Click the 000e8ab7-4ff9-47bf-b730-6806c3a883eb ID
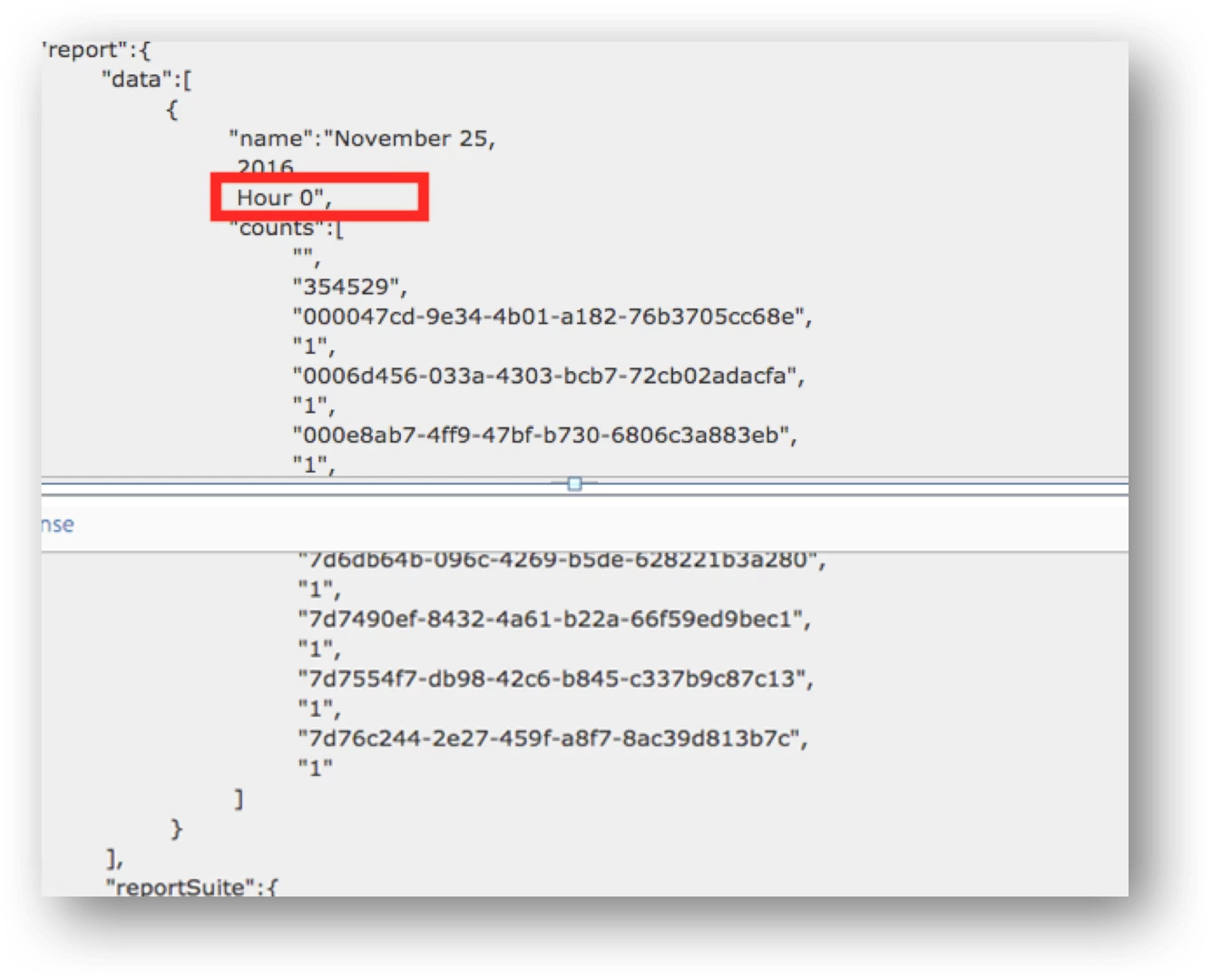Image resolution: width=1212 pixels, height=980 pixels. pos(544,436)
